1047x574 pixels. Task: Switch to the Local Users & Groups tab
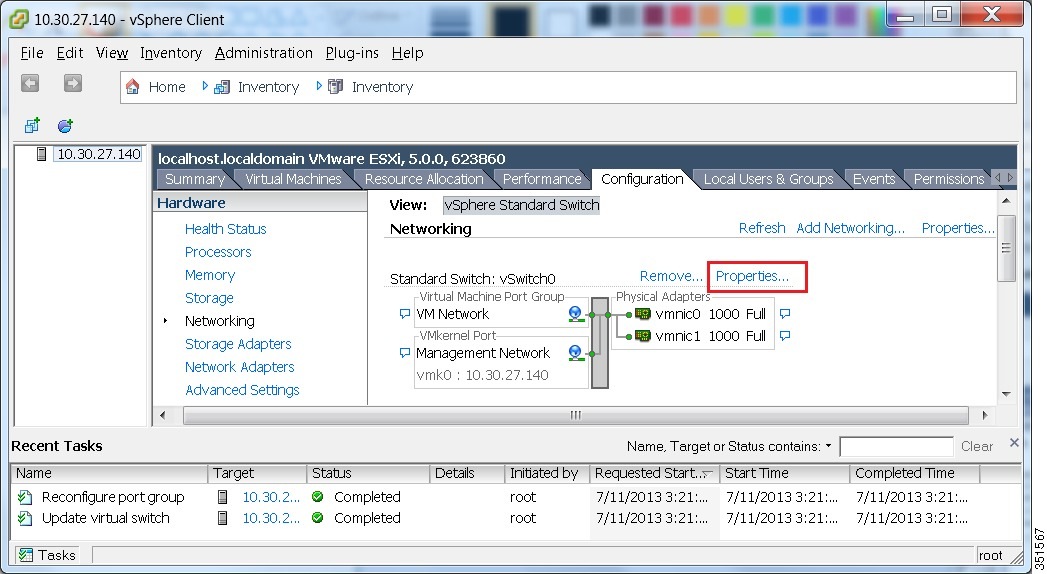[769, 179]
